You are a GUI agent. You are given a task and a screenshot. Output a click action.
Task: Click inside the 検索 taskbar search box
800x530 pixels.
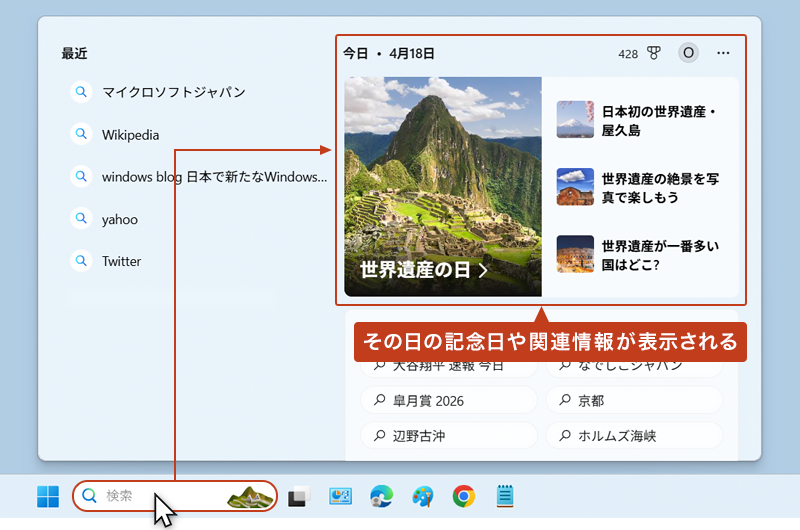coord(150,496)
